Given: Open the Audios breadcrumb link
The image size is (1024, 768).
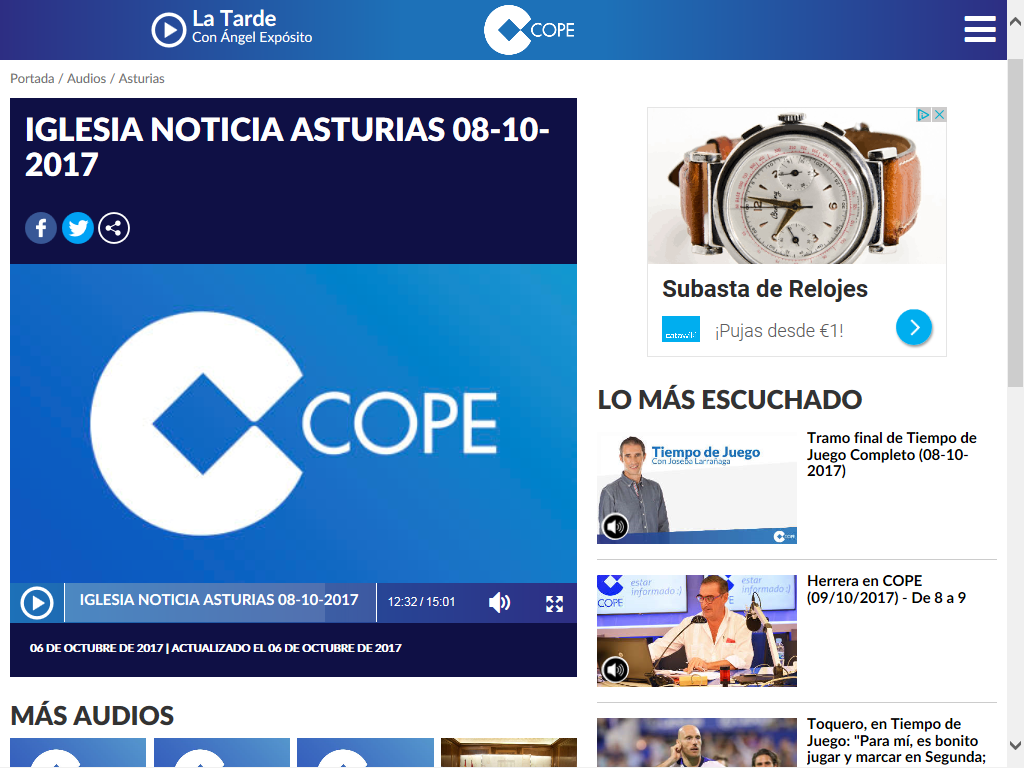Looking at the screenshot, I should 86,78.
